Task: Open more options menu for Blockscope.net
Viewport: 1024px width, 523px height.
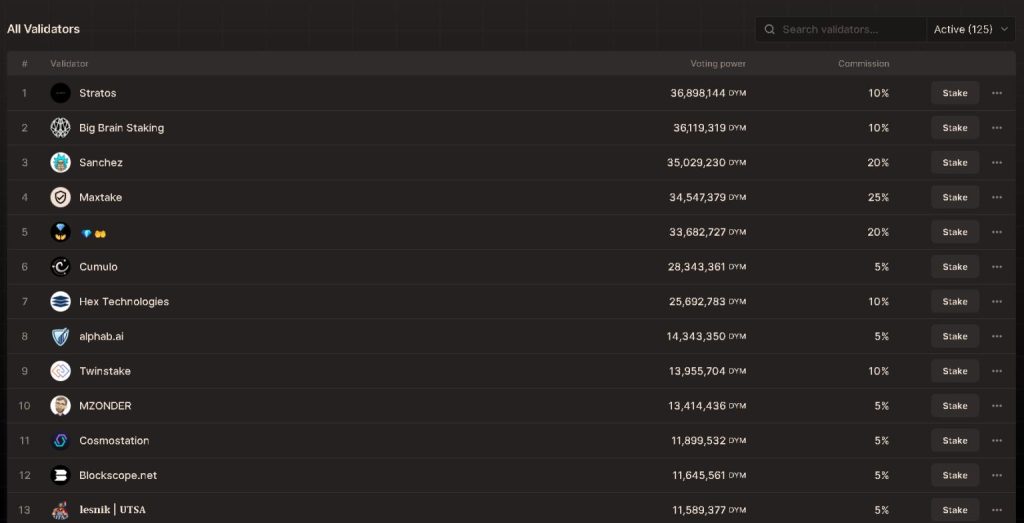Action: coord(997,475)
